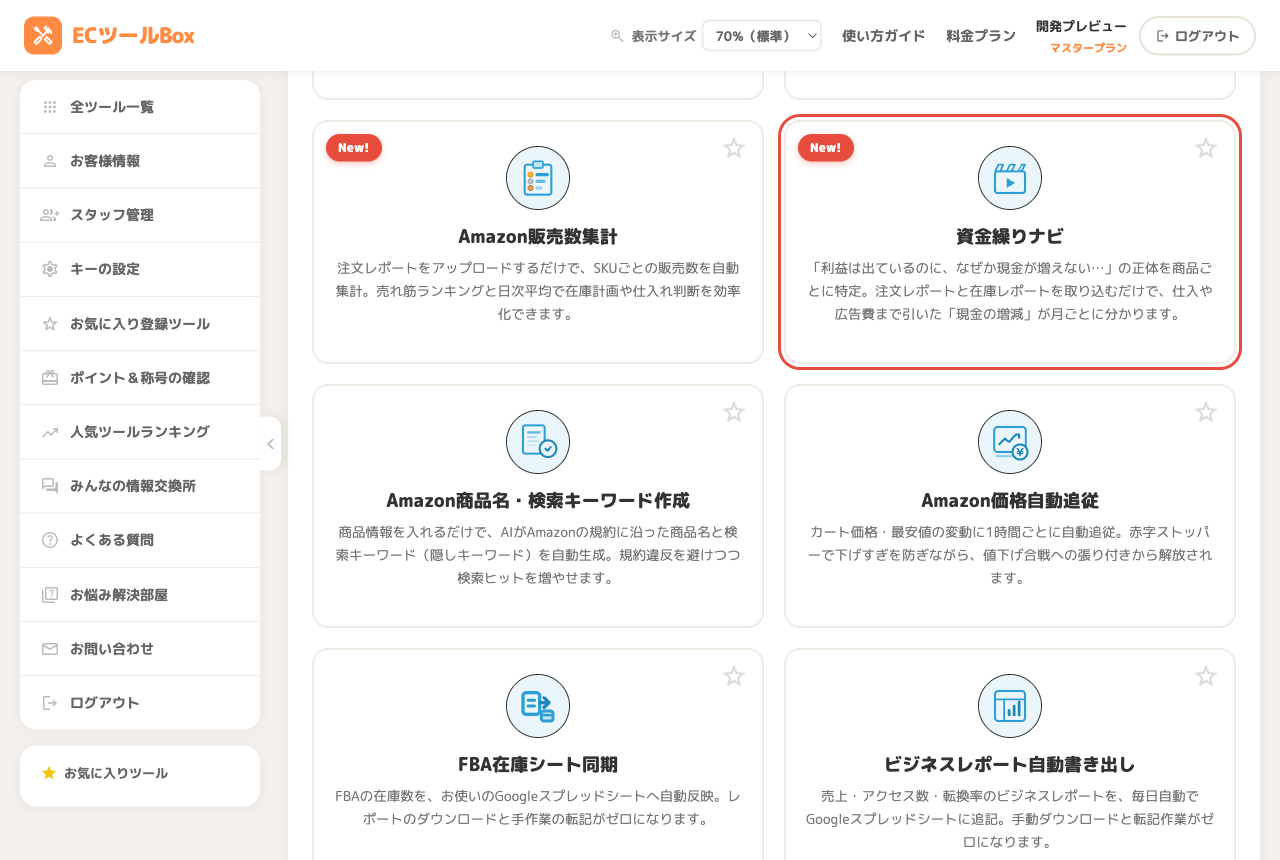Open the FBA在庫シート同期 sync icon

[x=538, y=706]
